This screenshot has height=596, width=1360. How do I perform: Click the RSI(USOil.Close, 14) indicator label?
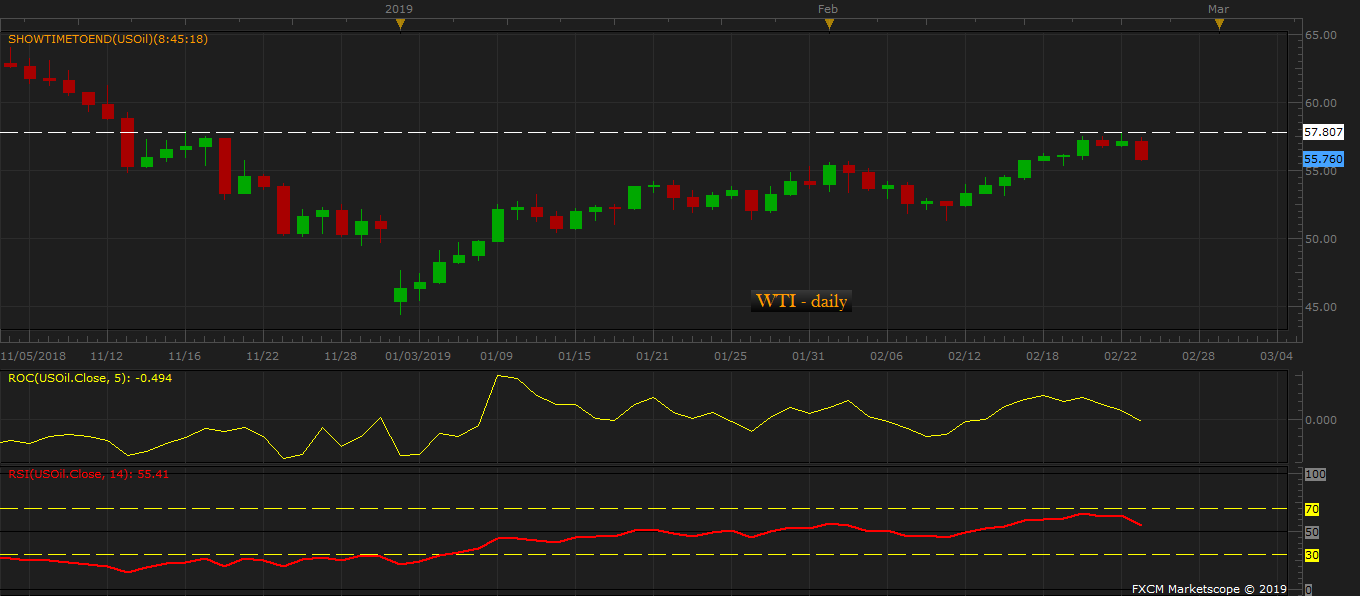[89, 473]
